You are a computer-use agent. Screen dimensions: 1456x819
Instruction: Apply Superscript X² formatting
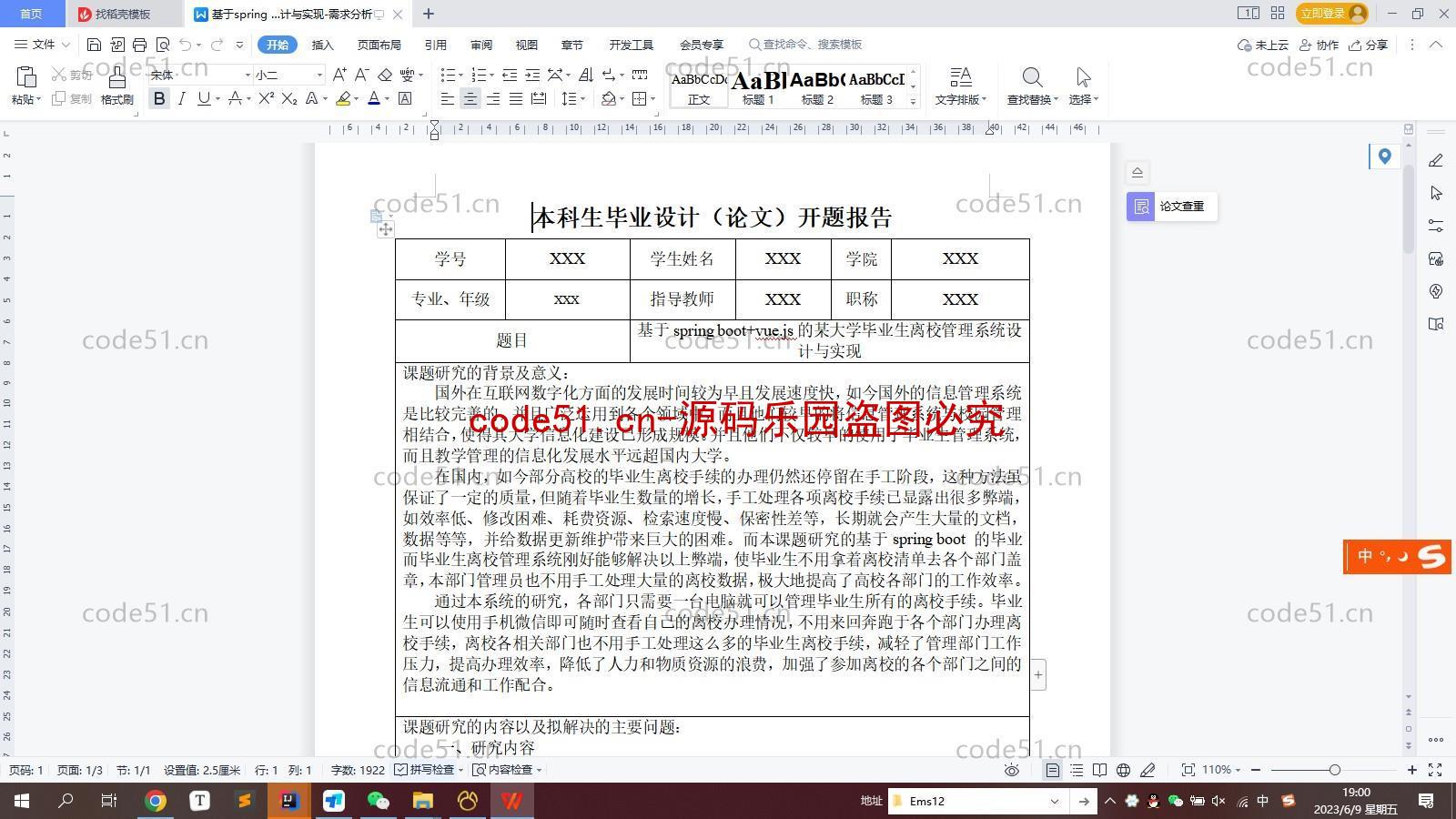coord(266,98)
